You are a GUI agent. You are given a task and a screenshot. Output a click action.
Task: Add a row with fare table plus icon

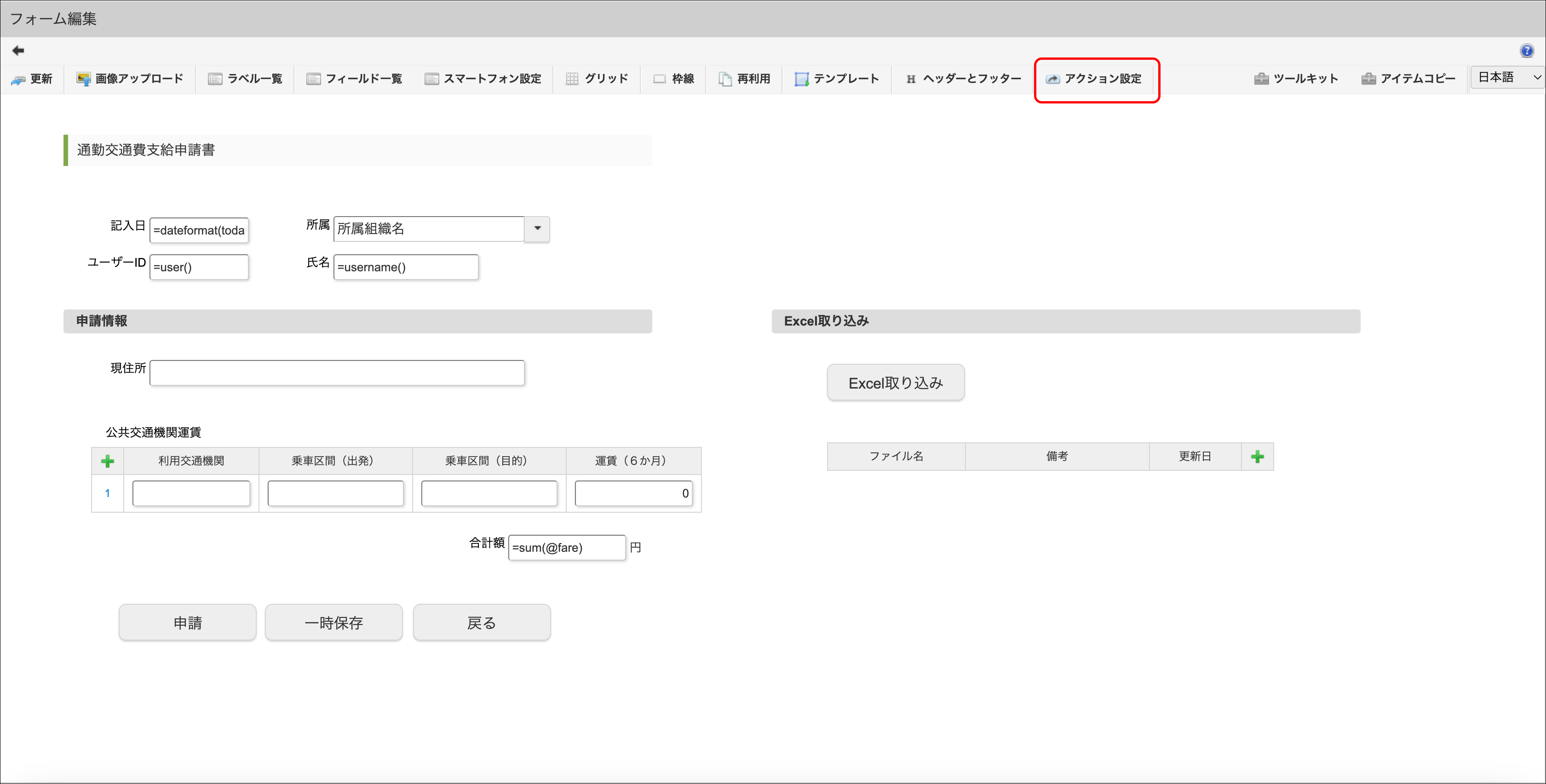pos(108,461)
